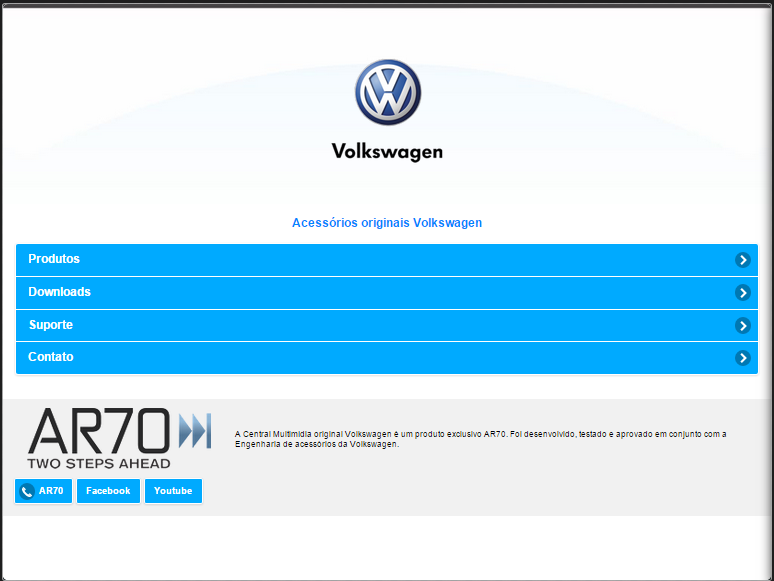774x581 pixels.
Task: Open the Facebook button
Action: click(108, 491)
